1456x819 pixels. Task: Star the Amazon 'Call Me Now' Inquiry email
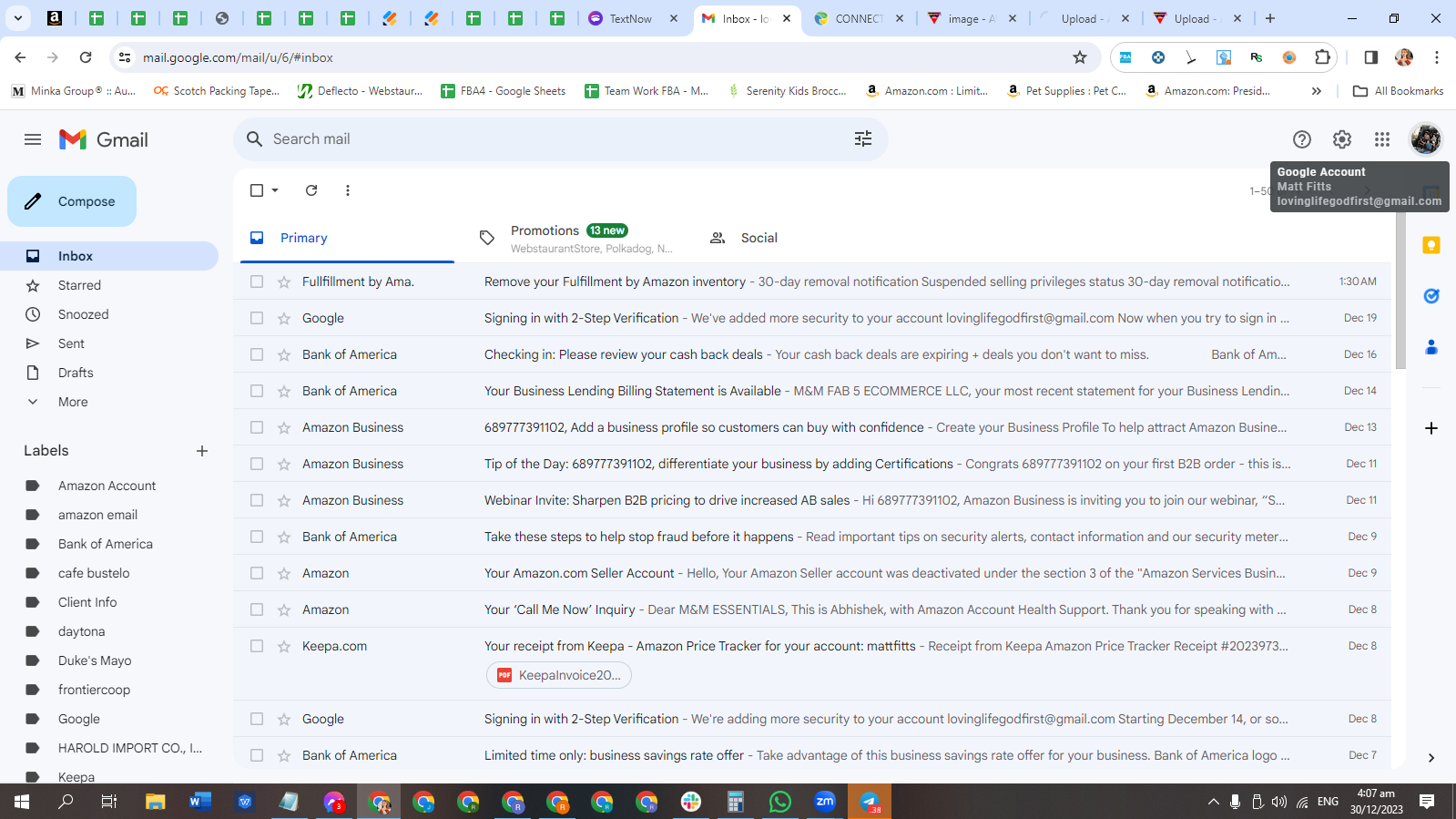[284, 609]
